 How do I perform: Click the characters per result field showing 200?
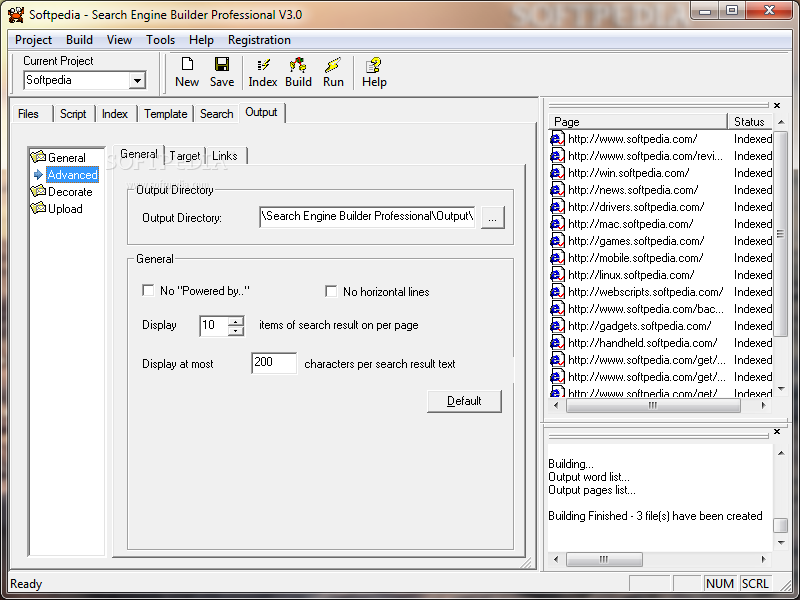(274, 363)
